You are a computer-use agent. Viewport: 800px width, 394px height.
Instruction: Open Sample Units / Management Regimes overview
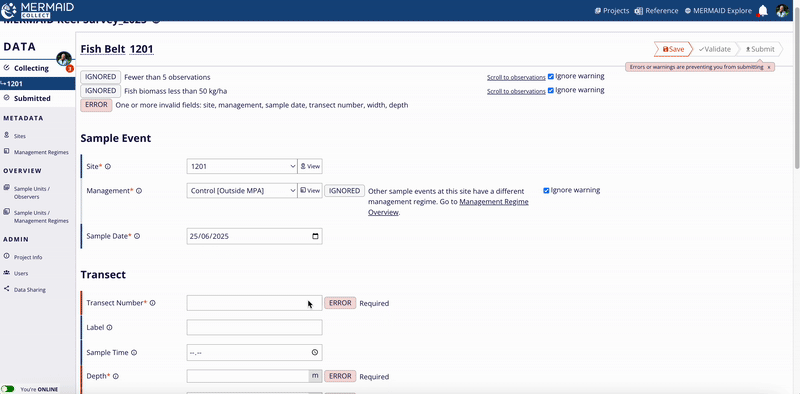pos(41,216)
